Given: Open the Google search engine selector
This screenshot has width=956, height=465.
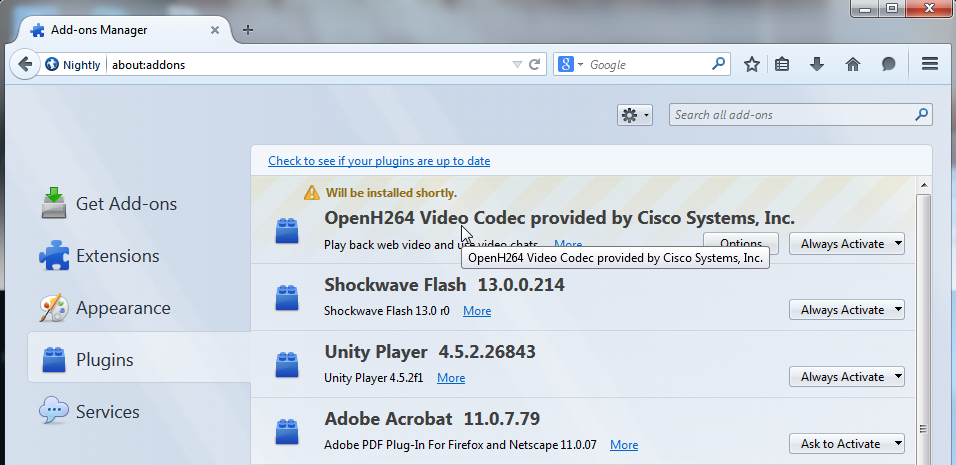Looking at the screenshot, I should 571,64.
